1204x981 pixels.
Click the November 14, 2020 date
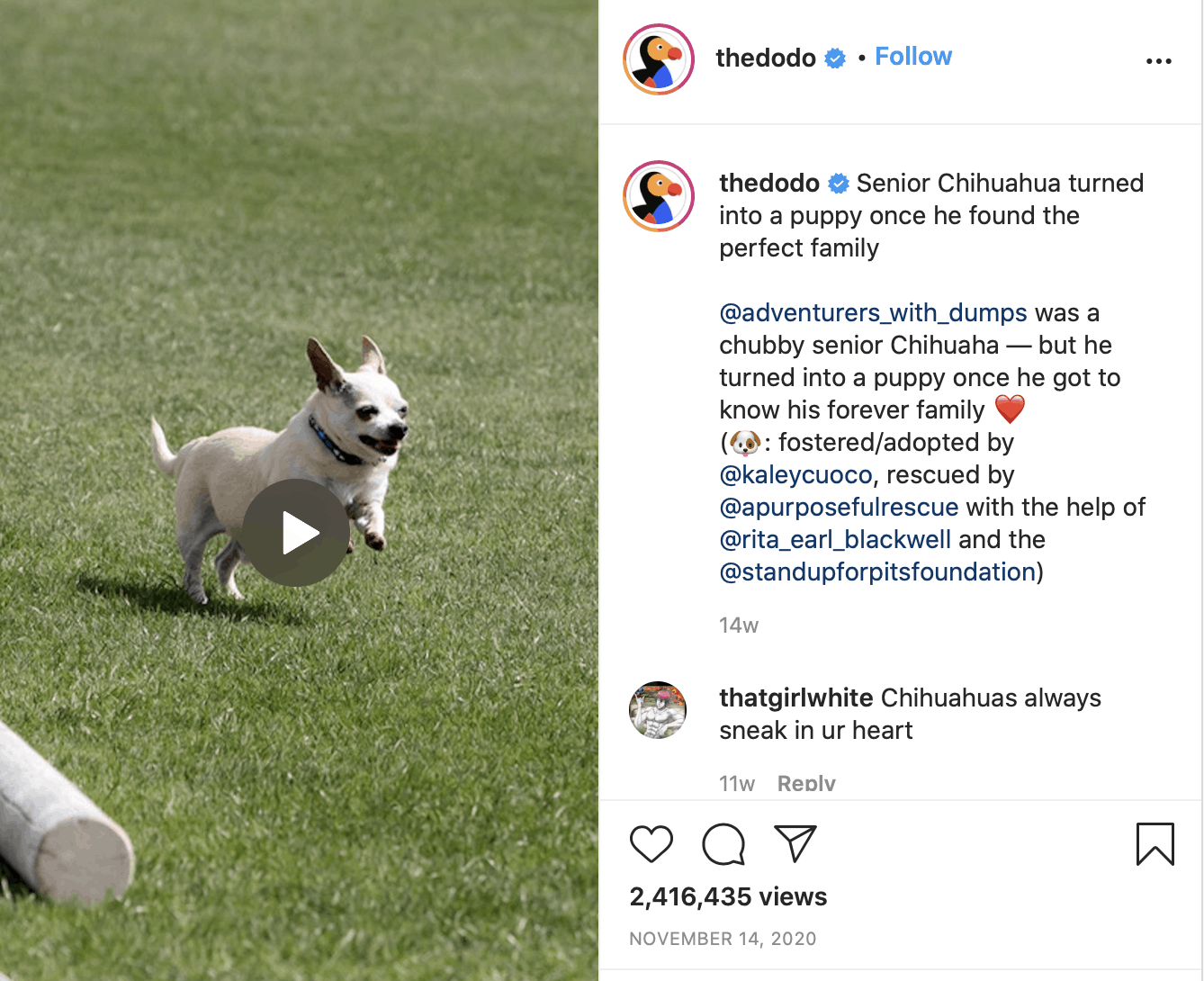[x=723, y=939]
